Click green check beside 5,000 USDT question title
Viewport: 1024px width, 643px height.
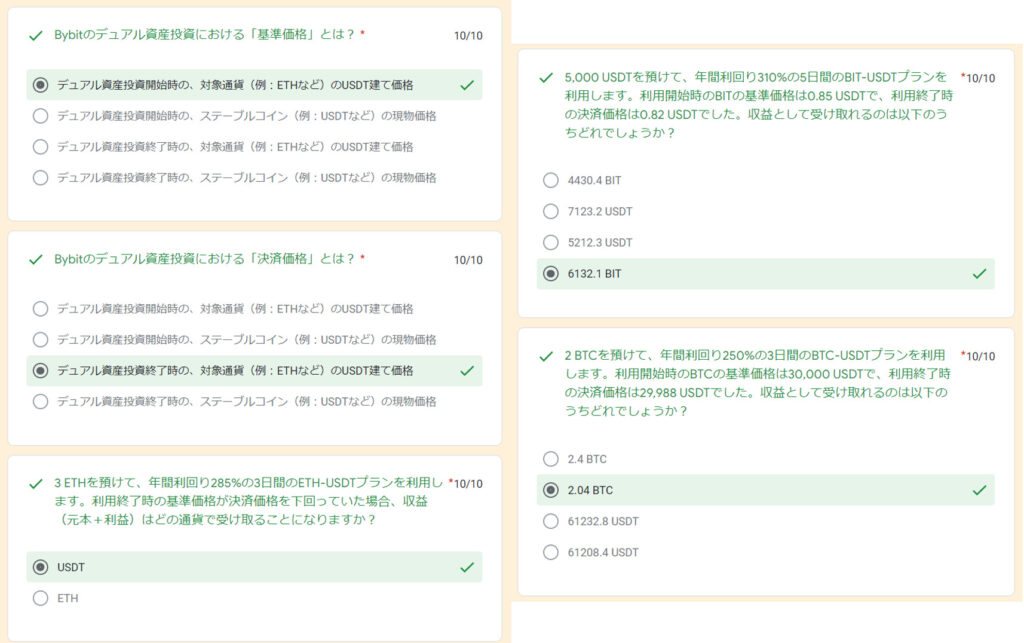pyautogui.click(x=546, y=78)
